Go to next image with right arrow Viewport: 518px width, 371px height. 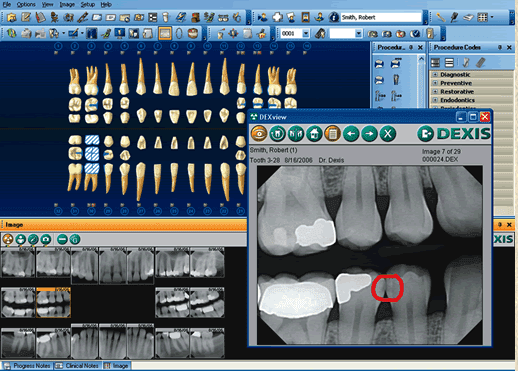[x=369, y=134]
